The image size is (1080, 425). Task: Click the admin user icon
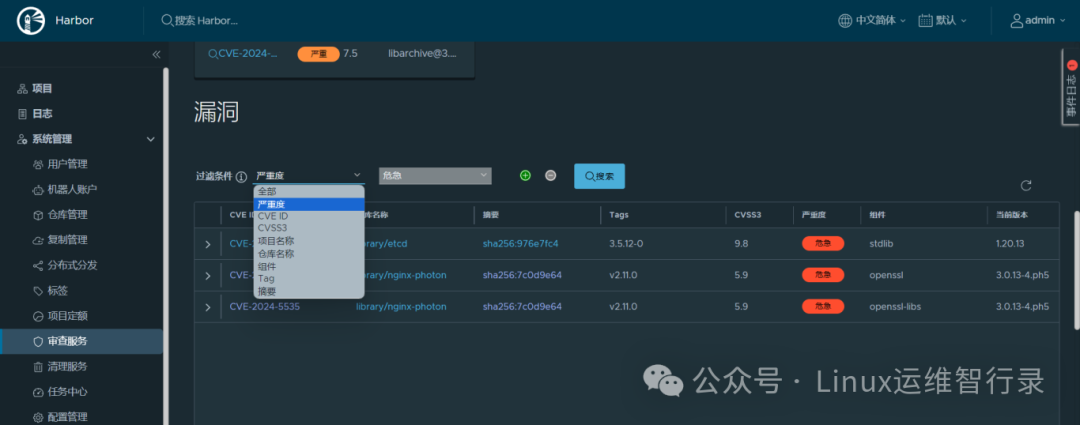tap(1016, 21)
